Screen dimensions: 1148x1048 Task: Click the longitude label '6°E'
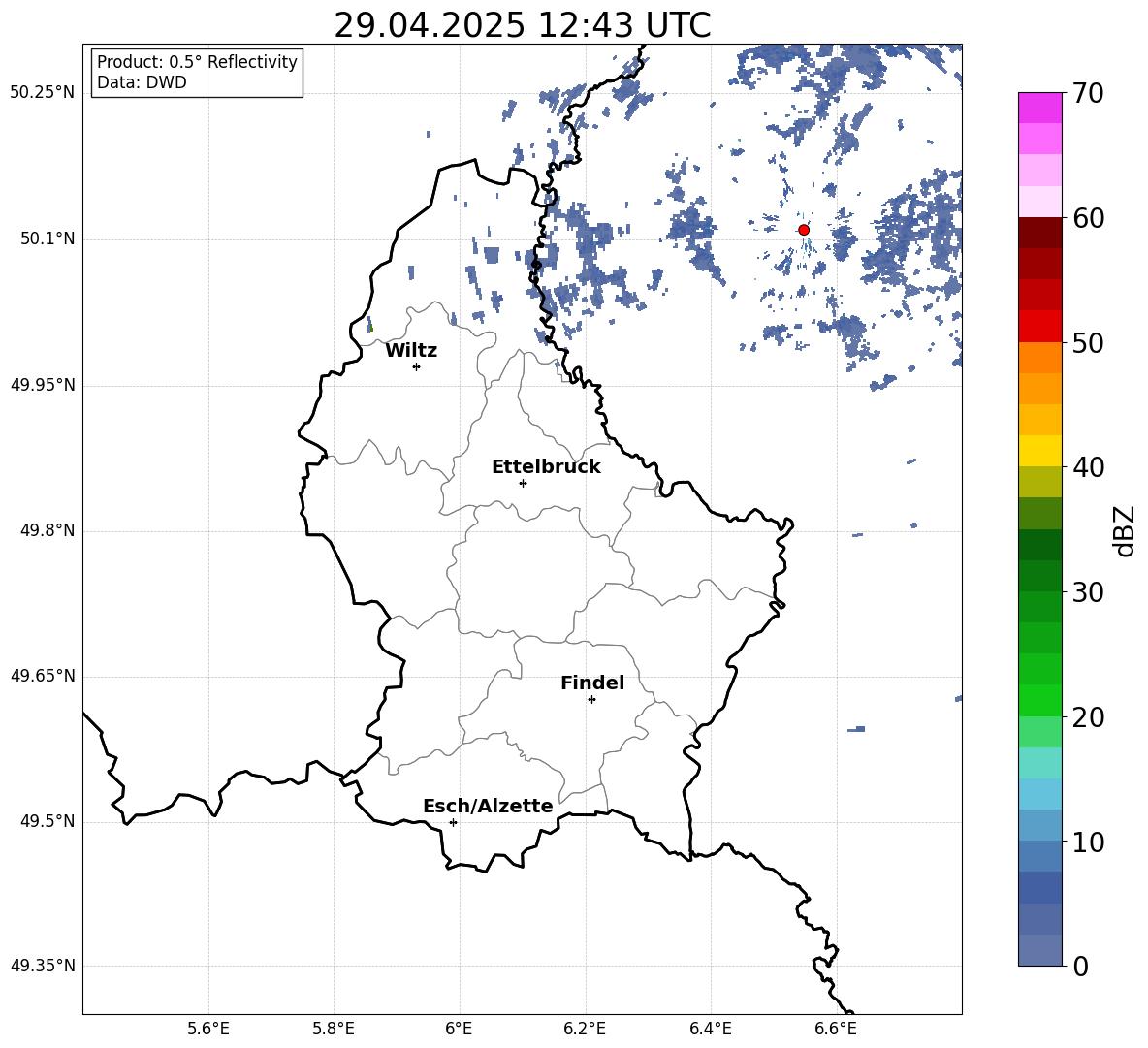(459, 1029)
